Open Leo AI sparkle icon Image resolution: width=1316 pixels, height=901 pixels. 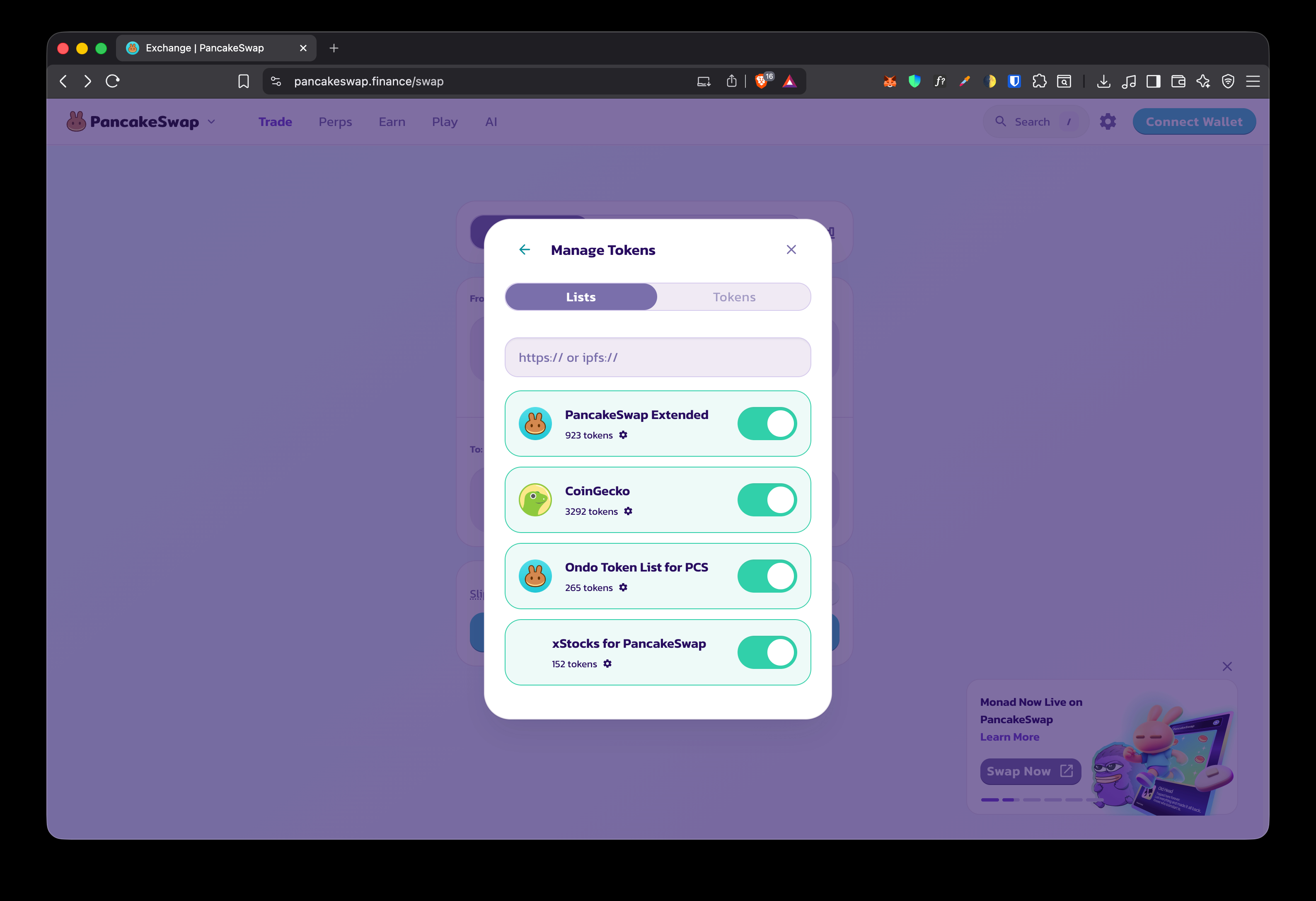tap(1203, 82)
